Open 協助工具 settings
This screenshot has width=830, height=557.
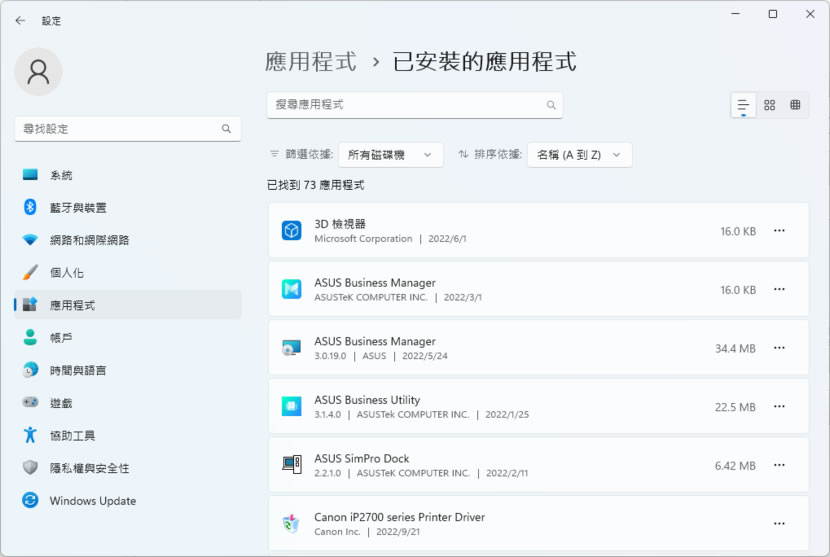click(128, 435)
